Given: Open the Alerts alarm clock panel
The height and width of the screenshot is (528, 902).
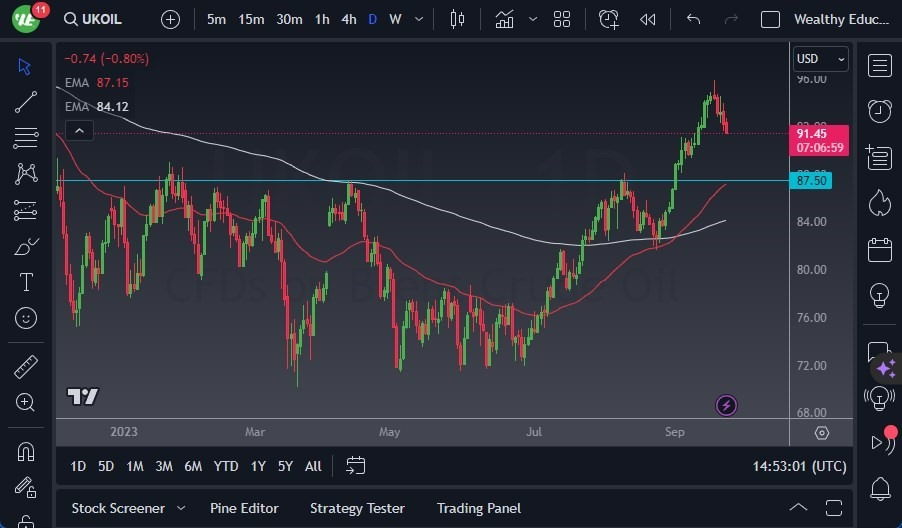Looking at the screenshot, I should click(880, 111).
